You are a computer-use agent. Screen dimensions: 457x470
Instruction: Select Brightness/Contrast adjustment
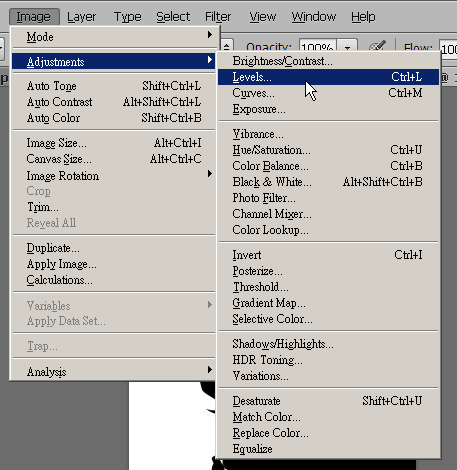coord(328,61)
